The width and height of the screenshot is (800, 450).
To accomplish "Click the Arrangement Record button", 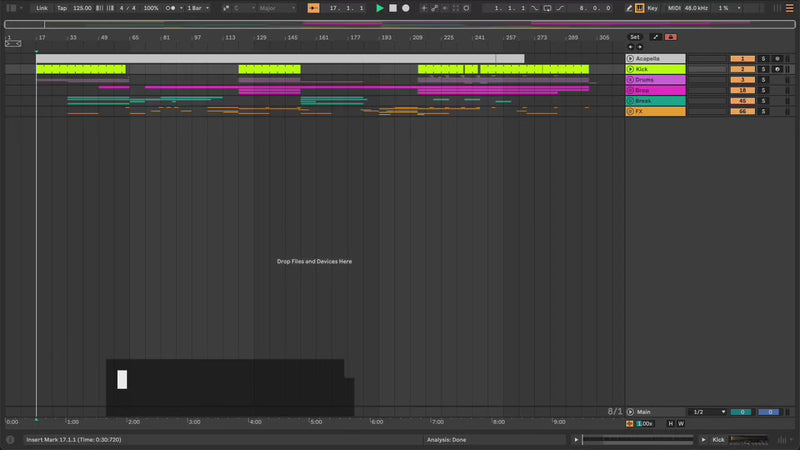I will click(x=406, y=8).
